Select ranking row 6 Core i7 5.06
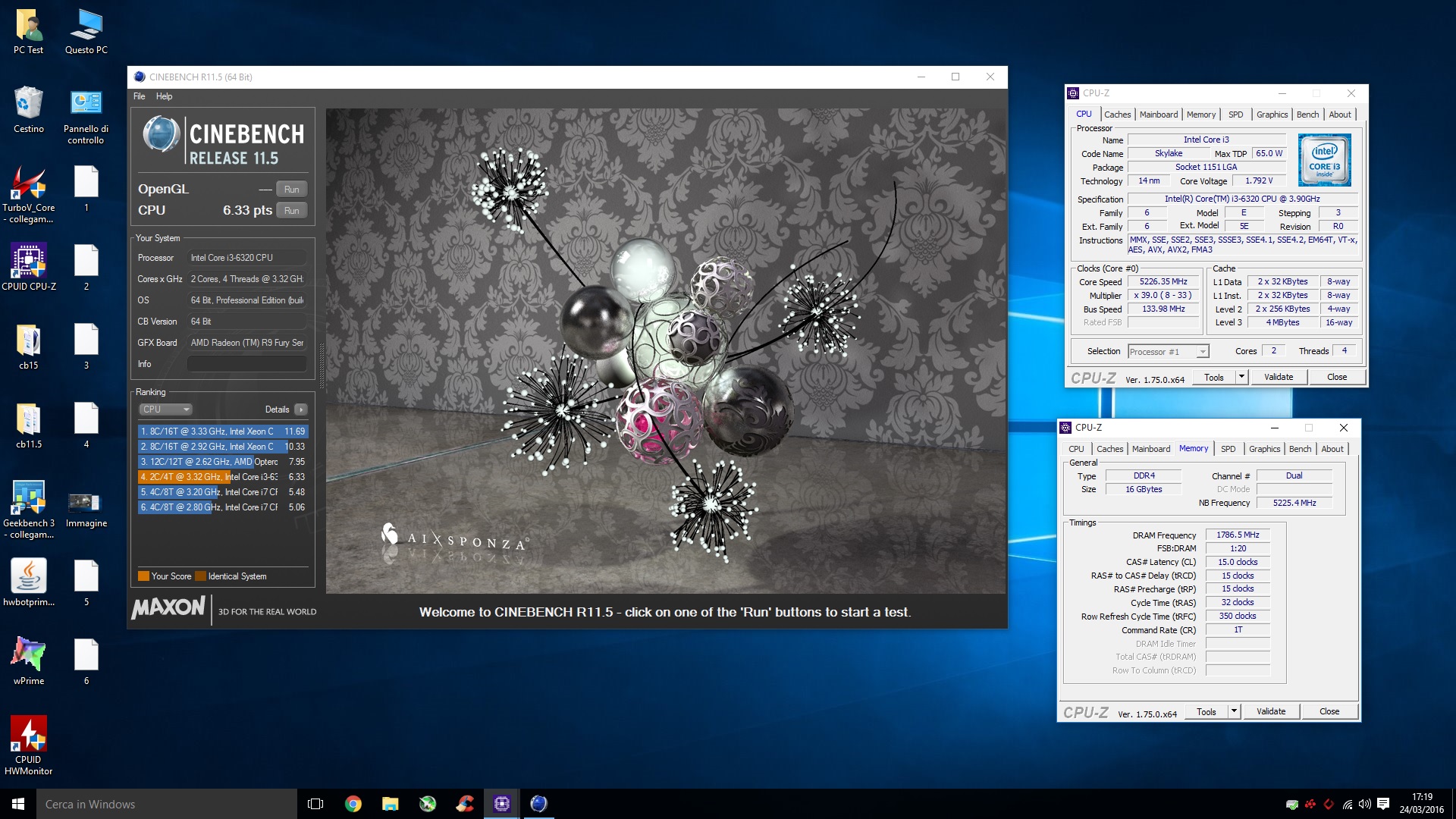Image resolution: width=1456 pixels, height=819 pixels. click(x=222, y=507)
